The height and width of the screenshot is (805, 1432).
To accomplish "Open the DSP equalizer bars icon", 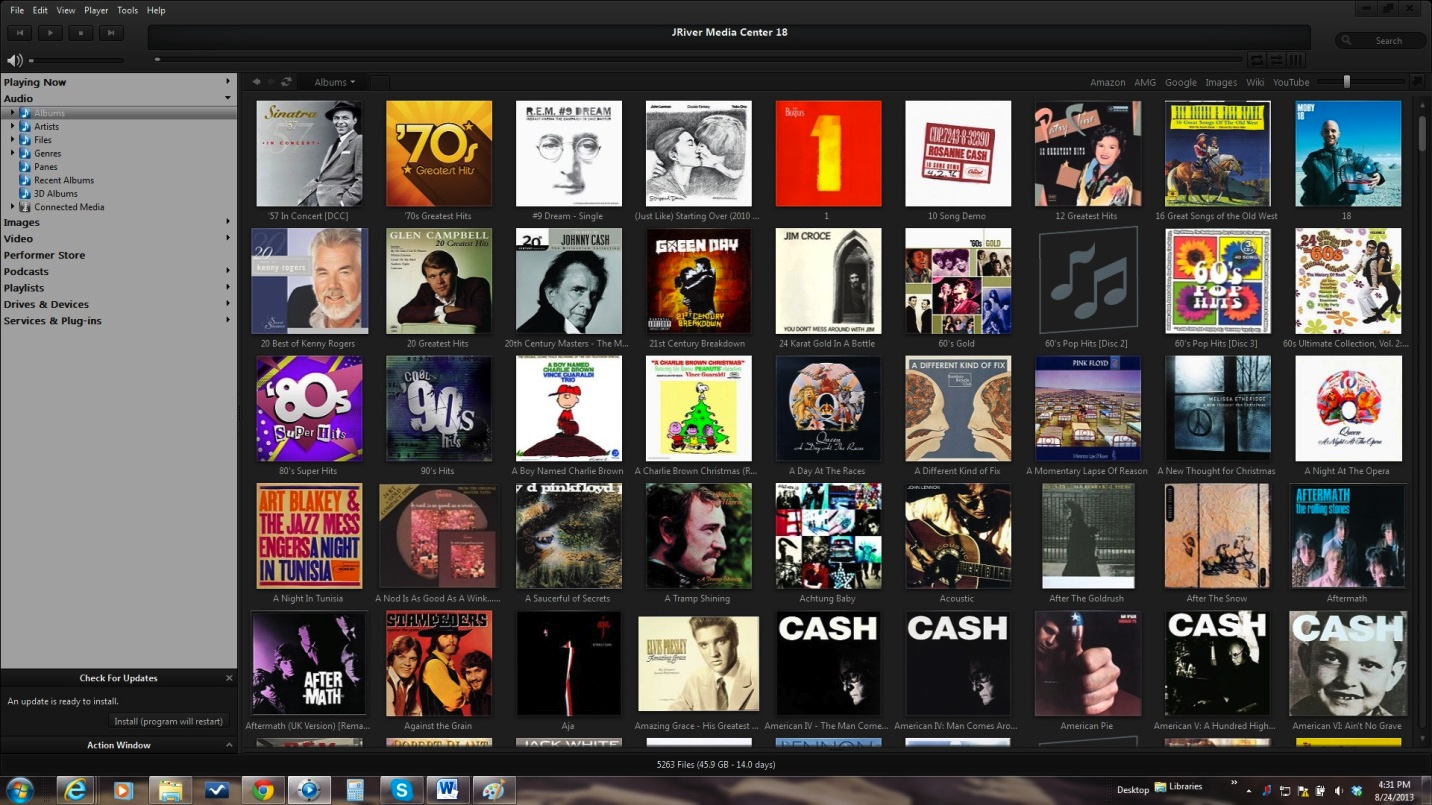I will click(1296, 60).
